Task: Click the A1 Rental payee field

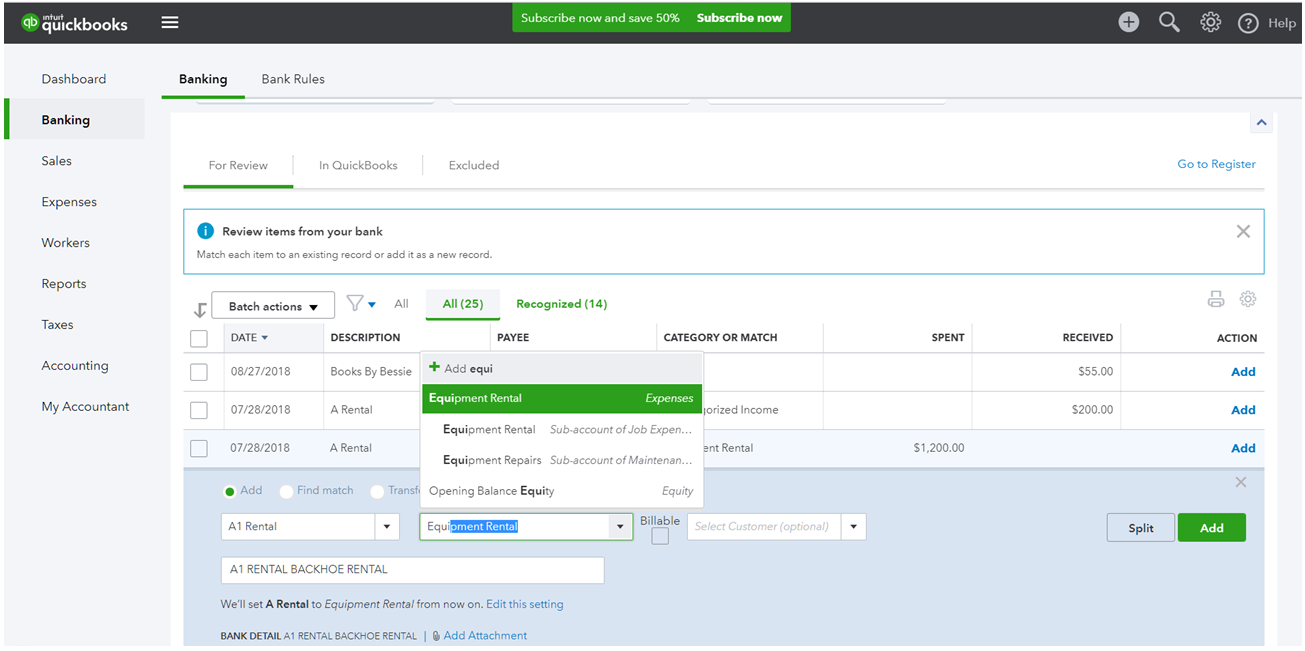Action: (297, 526)
